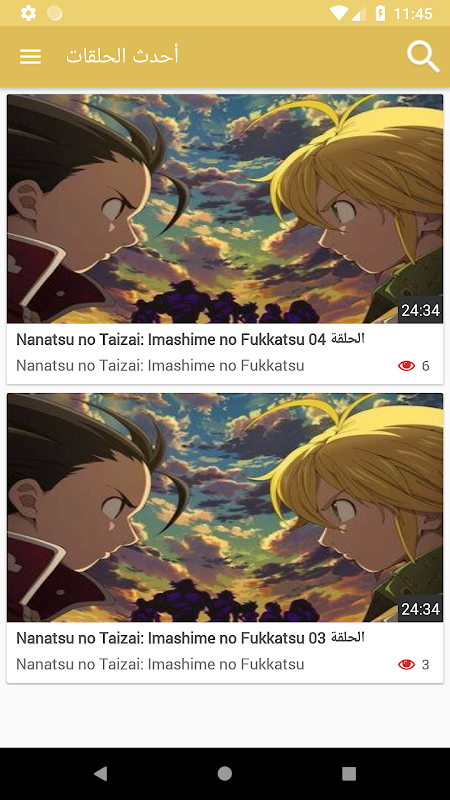The height and width of the screenshot is (800, 450).
Task: Tap the 11:45 clock in status bar
Action: [x=413, y=13]
